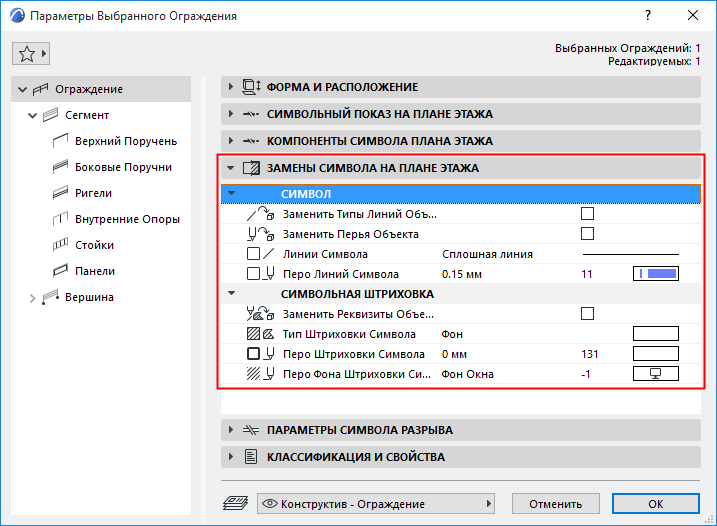
Task: Click the Параметры Символа Разрыва icon
Action: click(x=251, y=430)
